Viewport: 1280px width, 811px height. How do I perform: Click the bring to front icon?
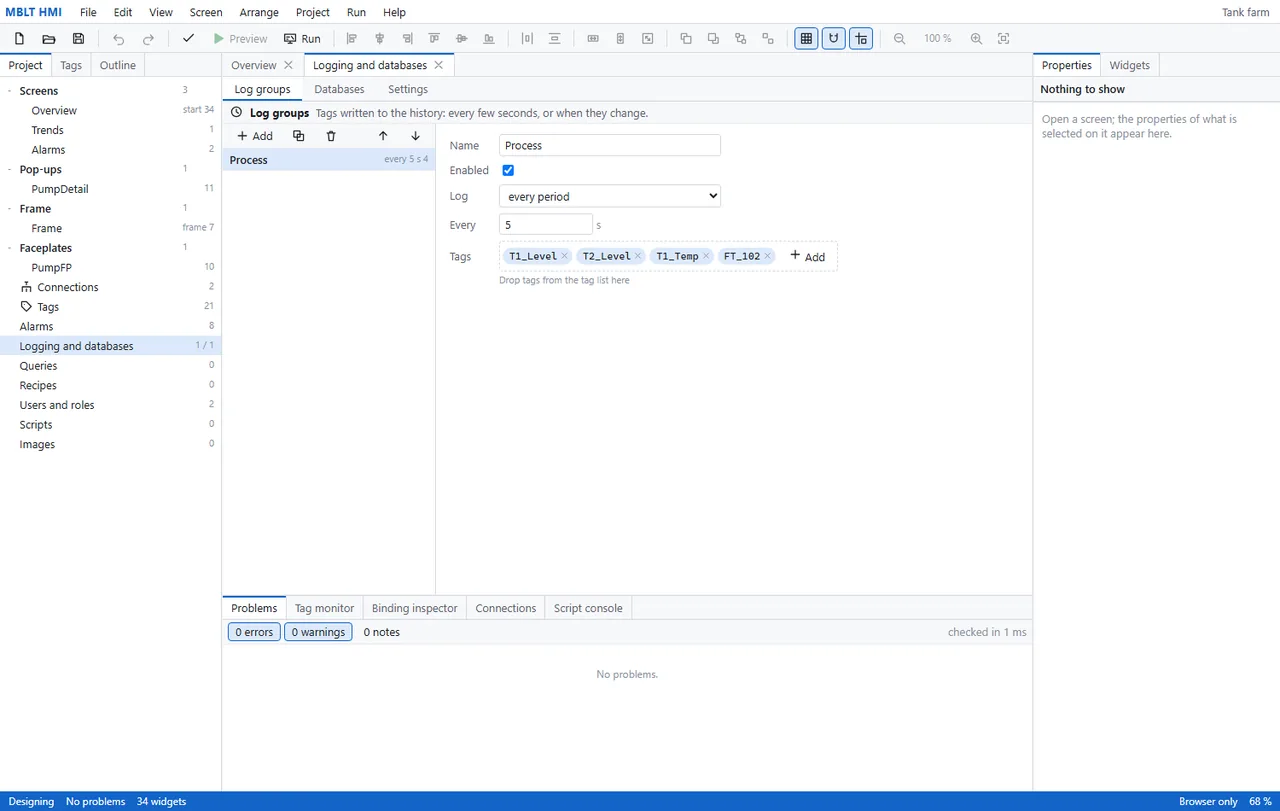[686, 39]
